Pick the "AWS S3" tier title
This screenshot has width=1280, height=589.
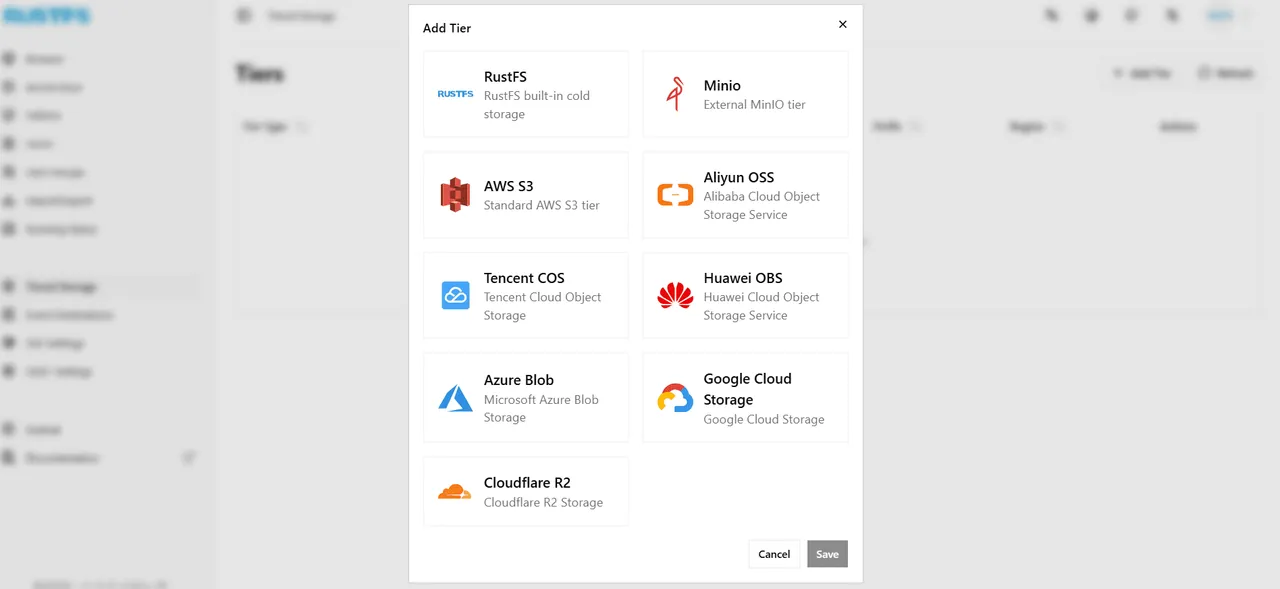[x=509, y=186]
